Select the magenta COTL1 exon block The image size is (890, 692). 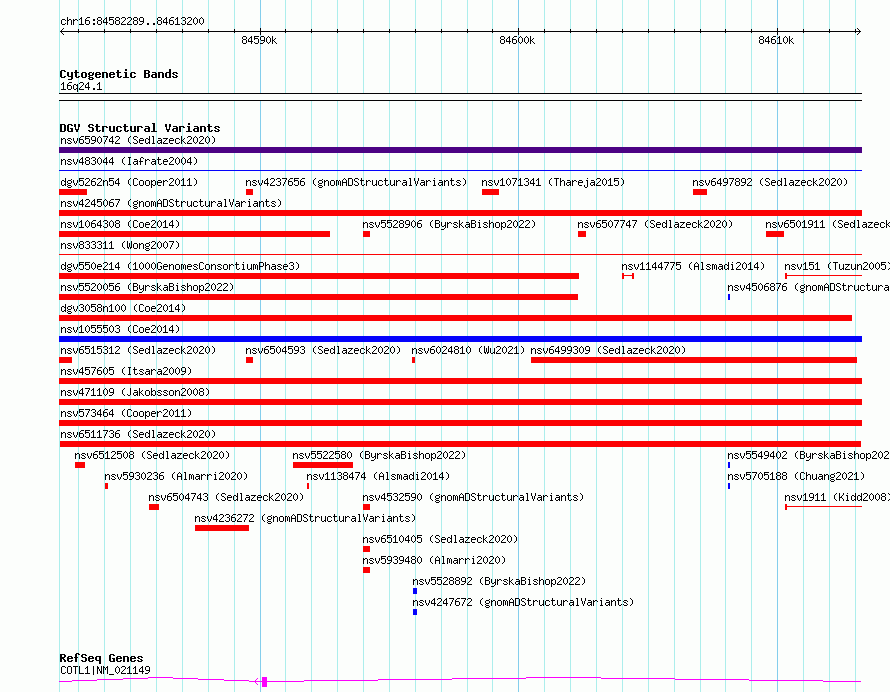coord(265,682)
